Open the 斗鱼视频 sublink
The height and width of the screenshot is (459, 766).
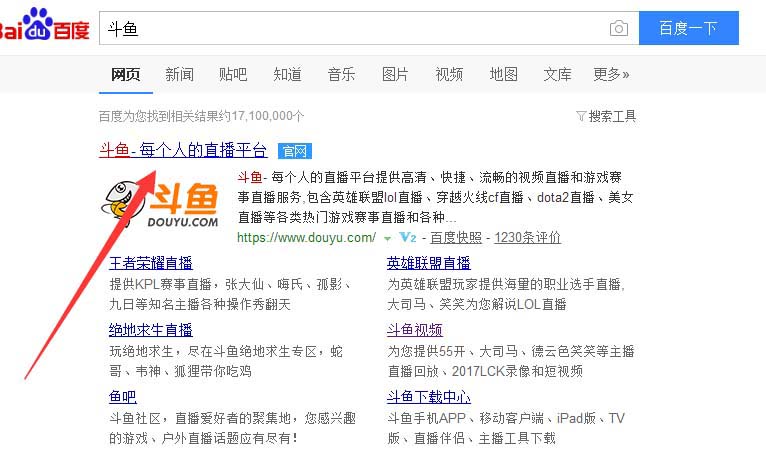[x=414, y=330]
